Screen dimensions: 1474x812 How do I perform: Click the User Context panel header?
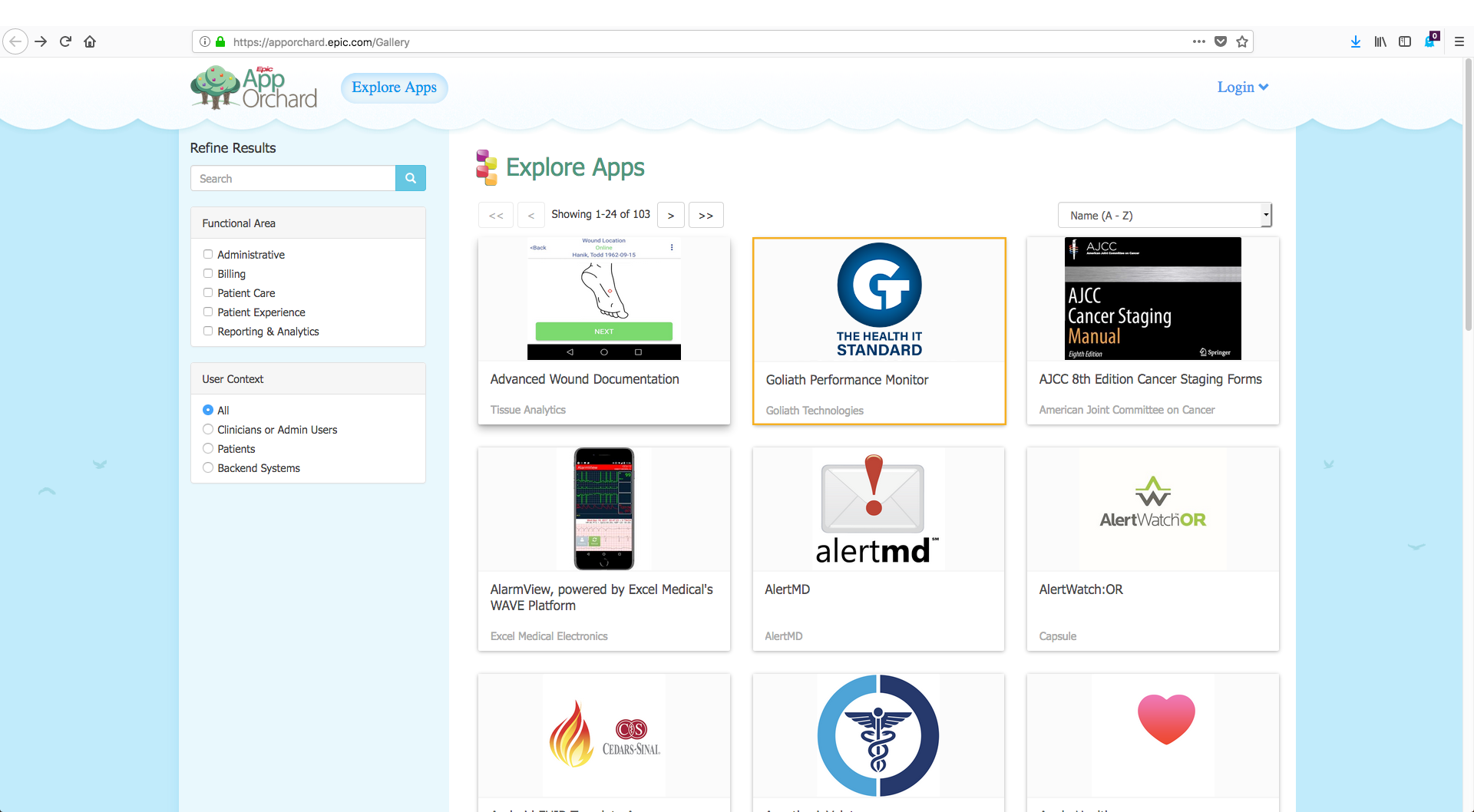(x=308, y=379)
